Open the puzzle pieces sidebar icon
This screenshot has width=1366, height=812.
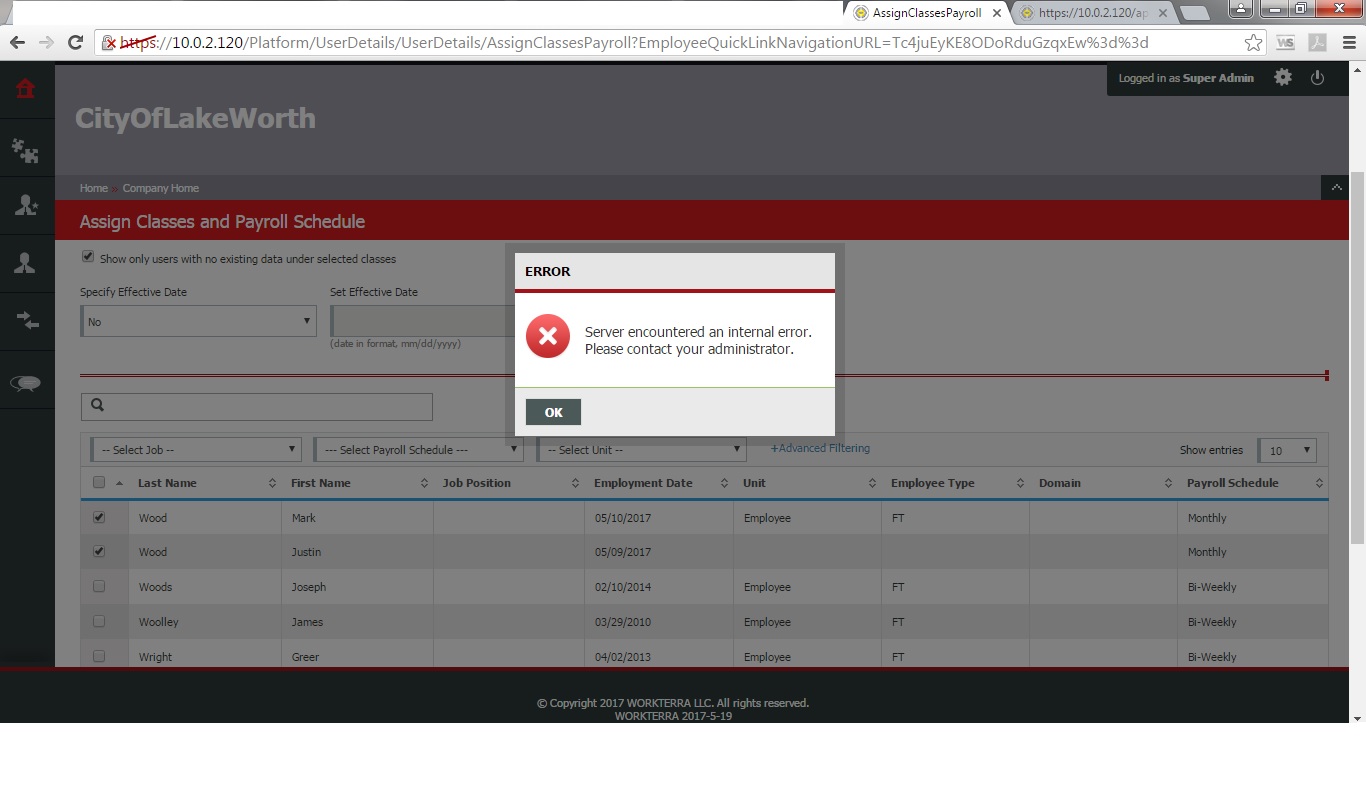point(26,150)
